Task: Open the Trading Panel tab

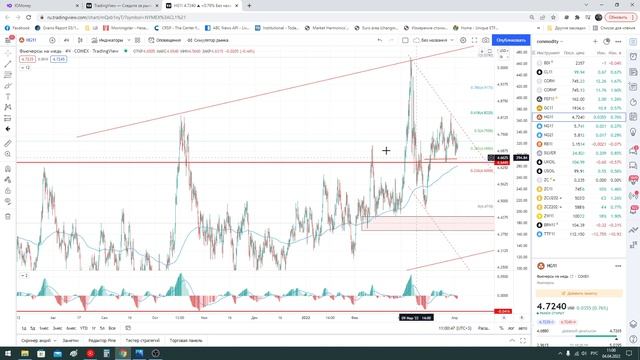Action: (x=186, y=340)
